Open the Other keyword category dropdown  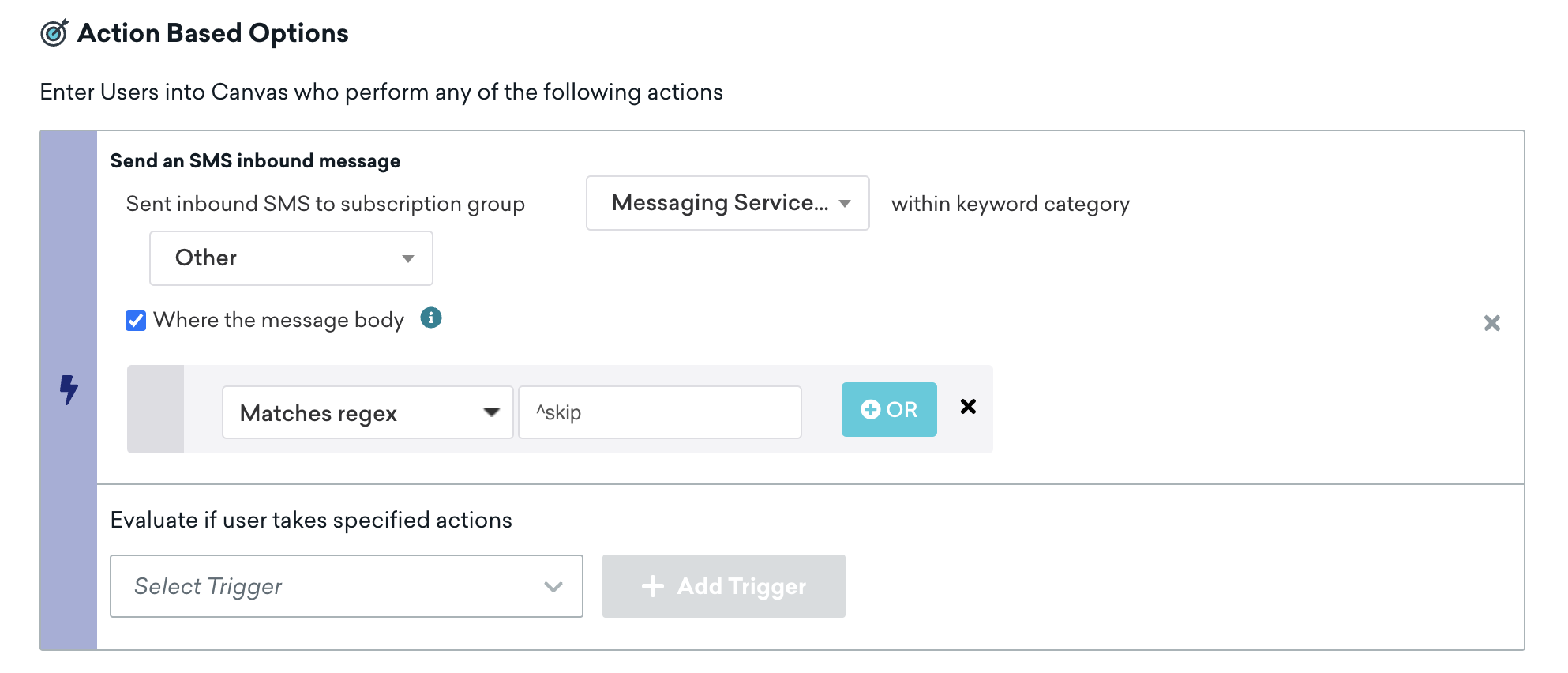(x=291, y=258)
